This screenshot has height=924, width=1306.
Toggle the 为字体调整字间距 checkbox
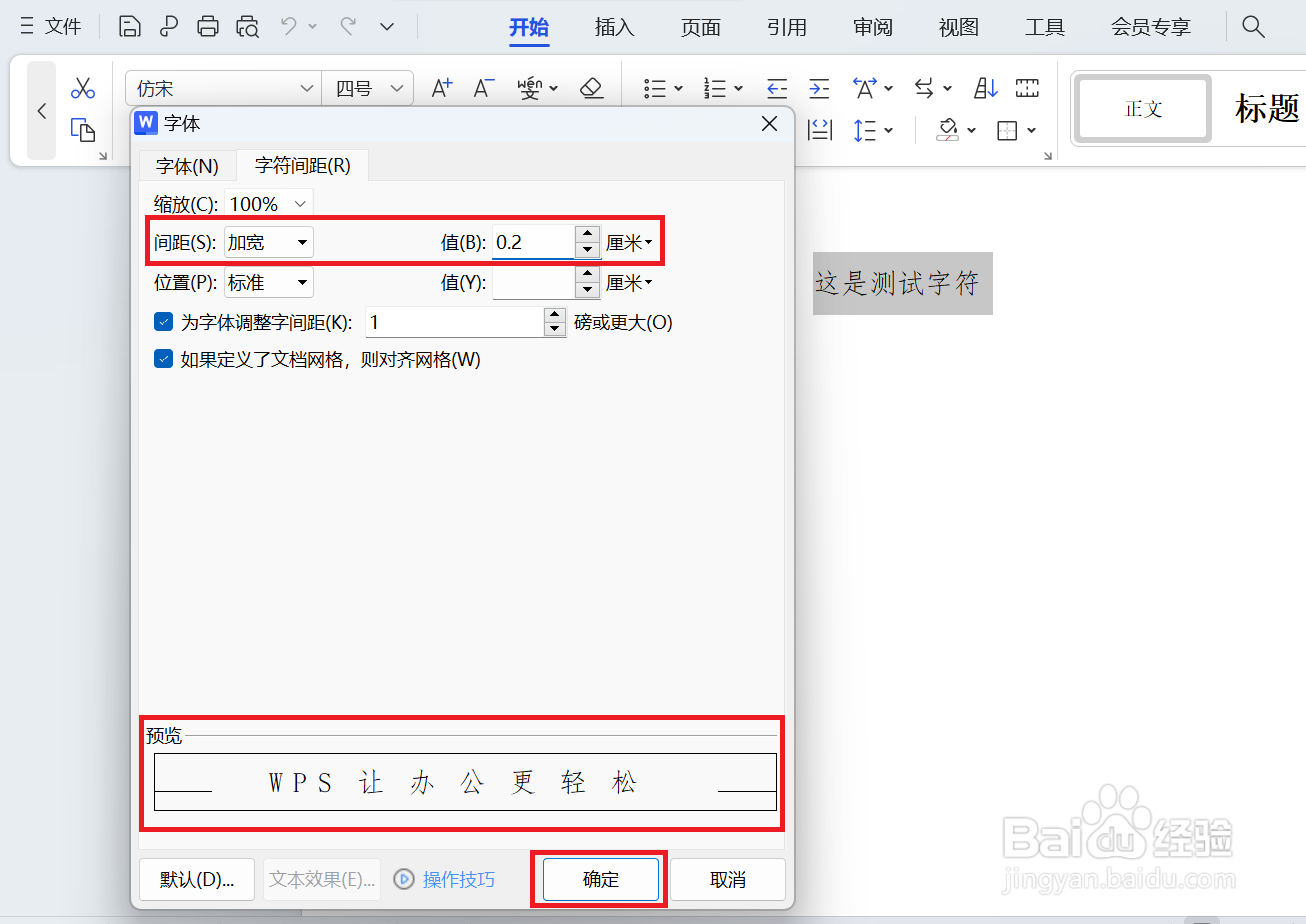coord(163,322)
